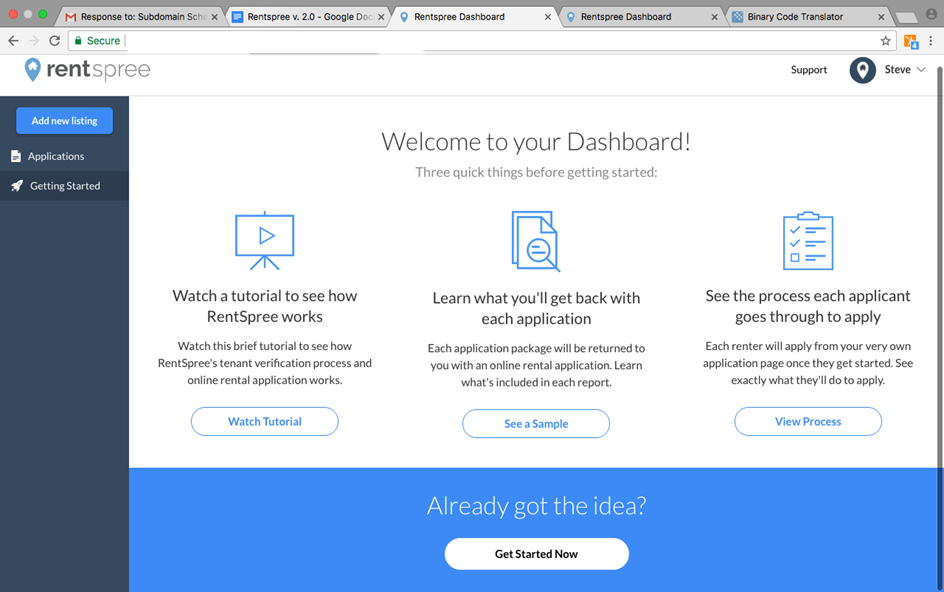944x592 pixels.
Task: Reload the page with the refresh icon
Action: 54,41
